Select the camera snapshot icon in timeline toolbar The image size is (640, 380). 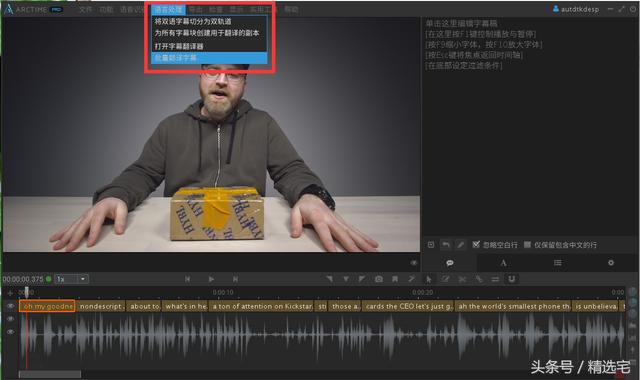click(x=379, y=279)
